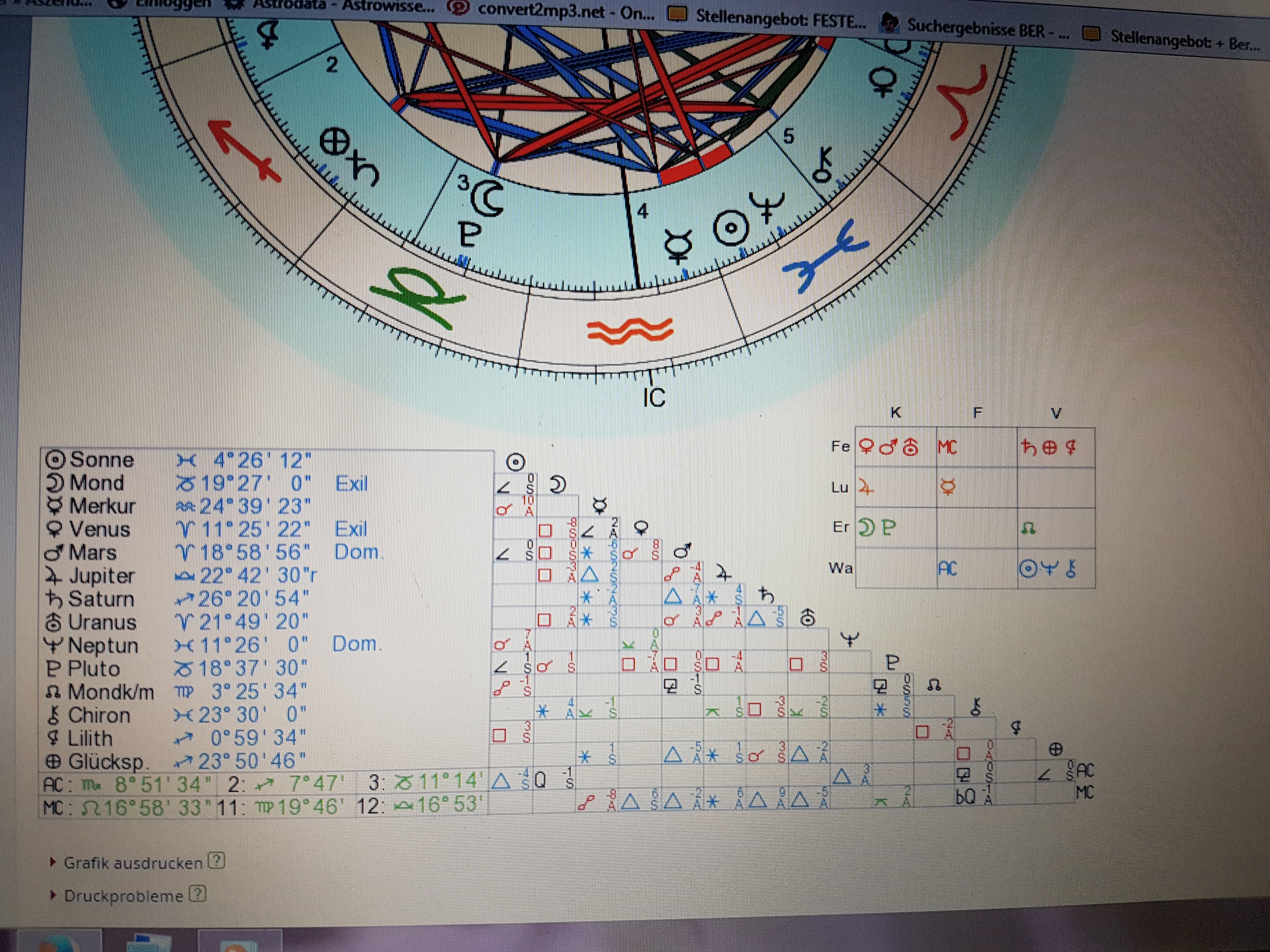1270x952 pixels.
Task: Click the orange Jupiter glyph in the Lu row
Action: point(866,488)
